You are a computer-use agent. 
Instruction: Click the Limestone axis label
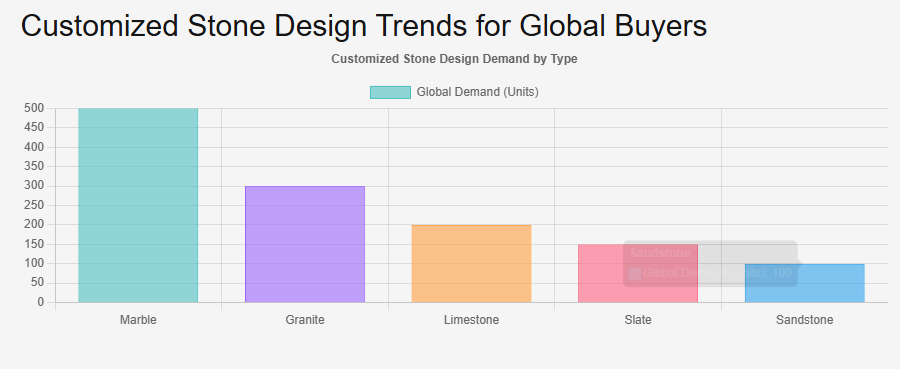click(471, 320)
